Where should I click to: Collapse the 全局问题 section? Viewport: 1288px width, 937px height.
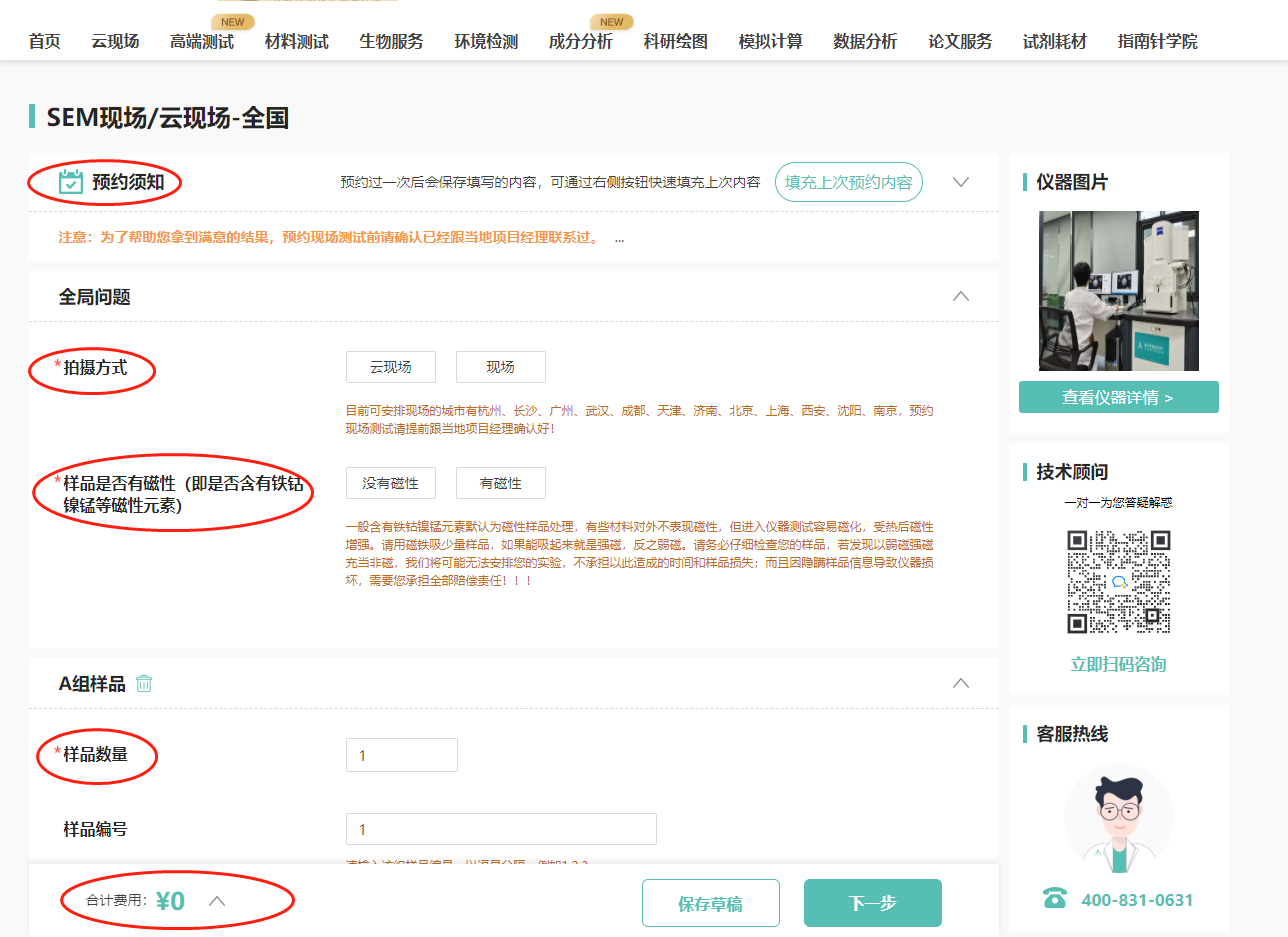(960, 296)
